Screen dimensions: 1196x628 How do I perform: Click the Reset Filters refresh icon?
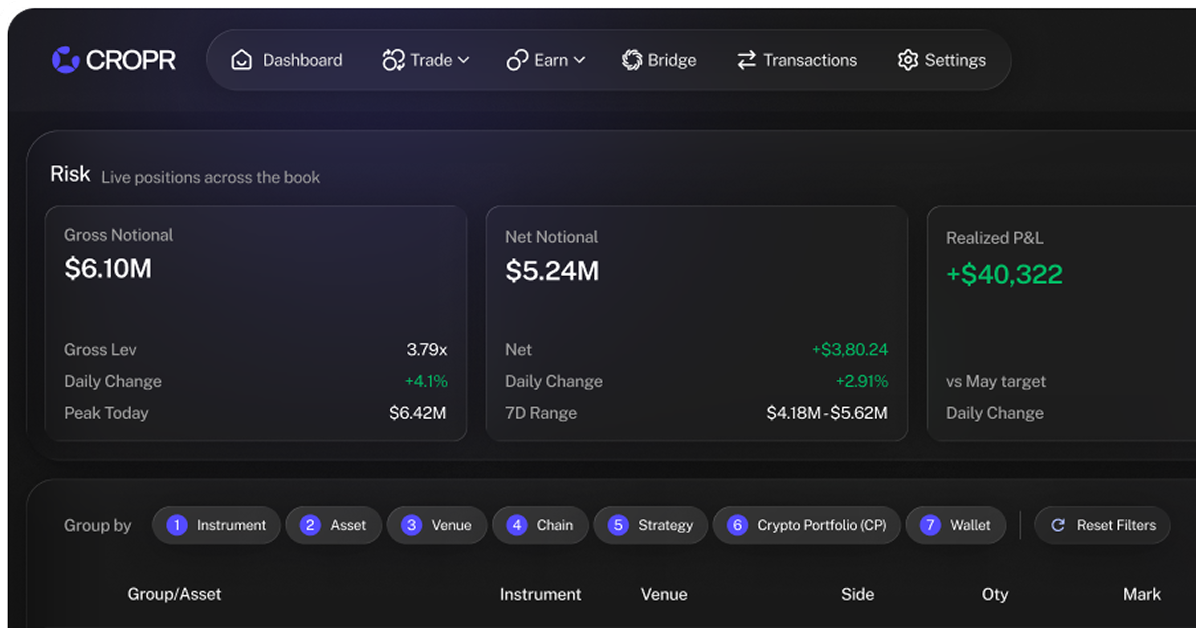[x=1058, y=525]
